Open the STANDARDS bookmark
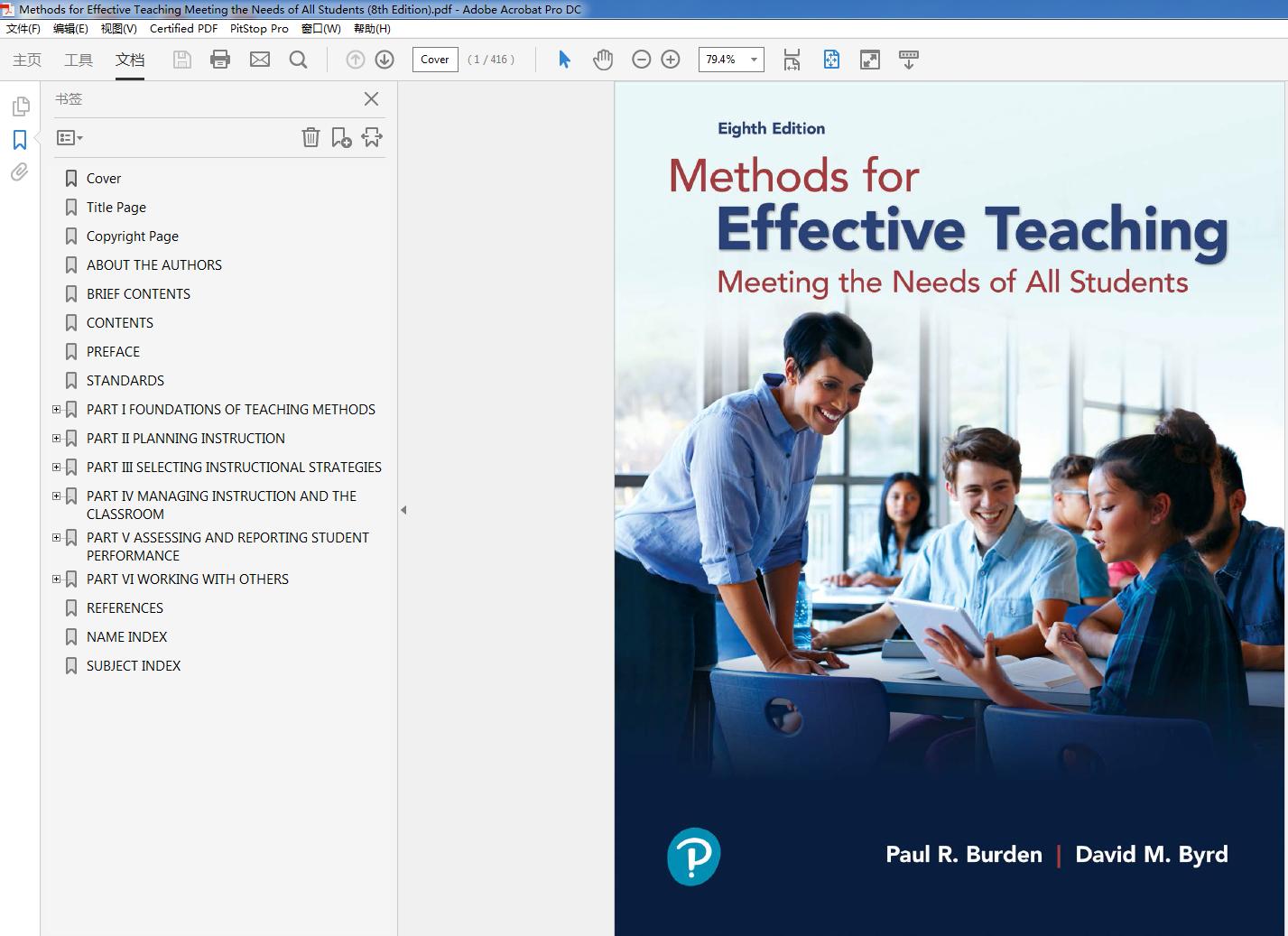1288x936 pixels. [x=125, y=381]
